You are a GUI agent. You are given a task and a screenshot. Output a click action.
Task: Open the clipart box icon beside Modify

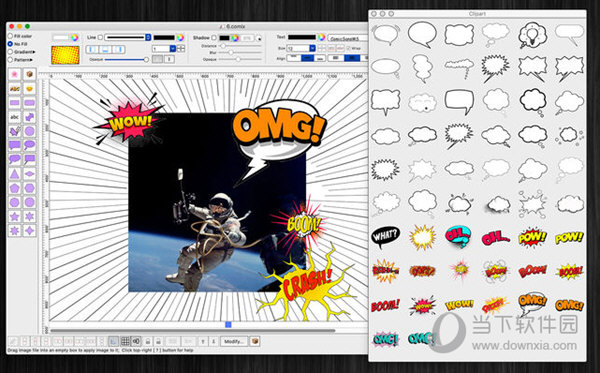(x=254, y=341)
